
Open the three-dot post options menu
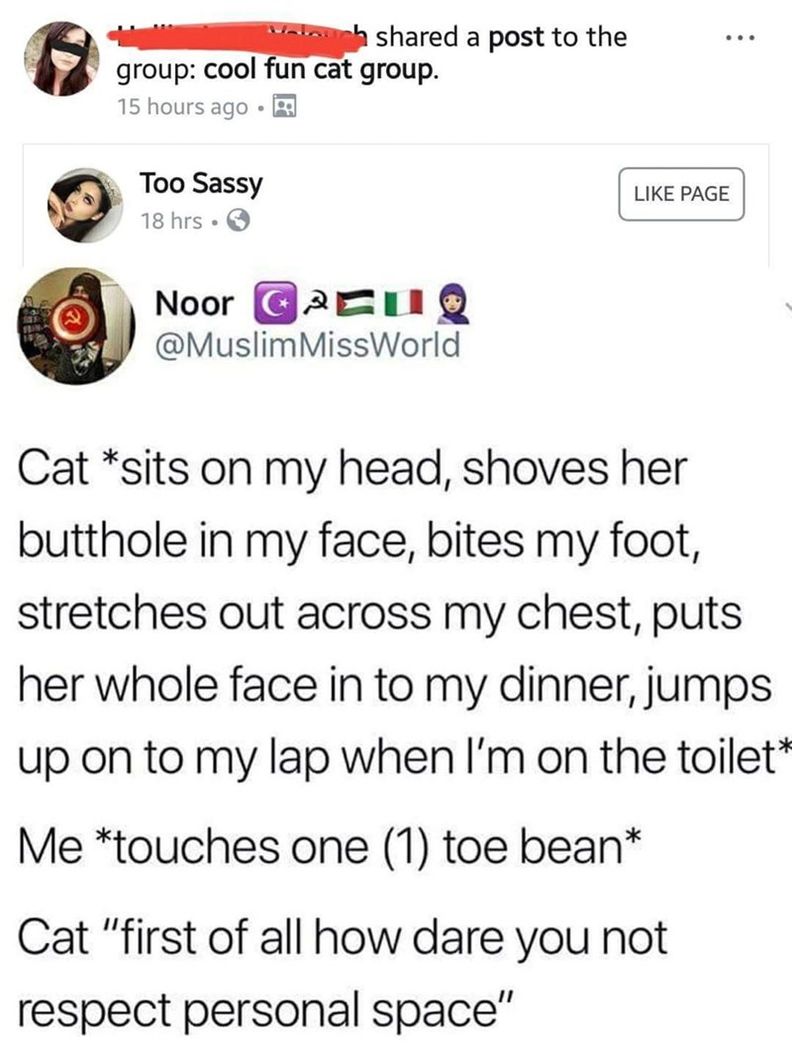pos(739,38)
